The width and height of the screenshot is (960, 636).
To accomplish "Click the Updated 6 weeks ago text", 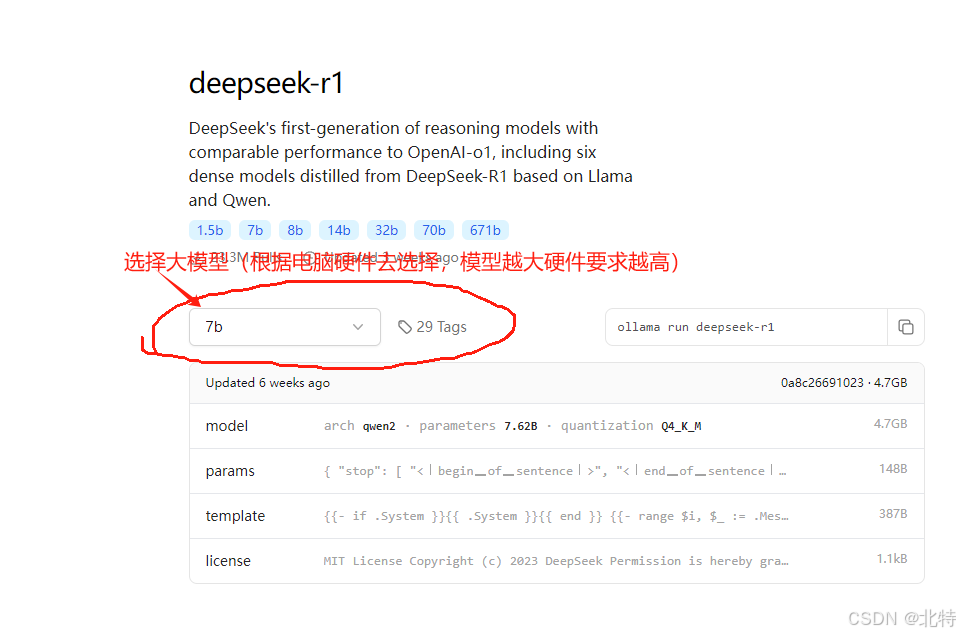I will point(268,383).
